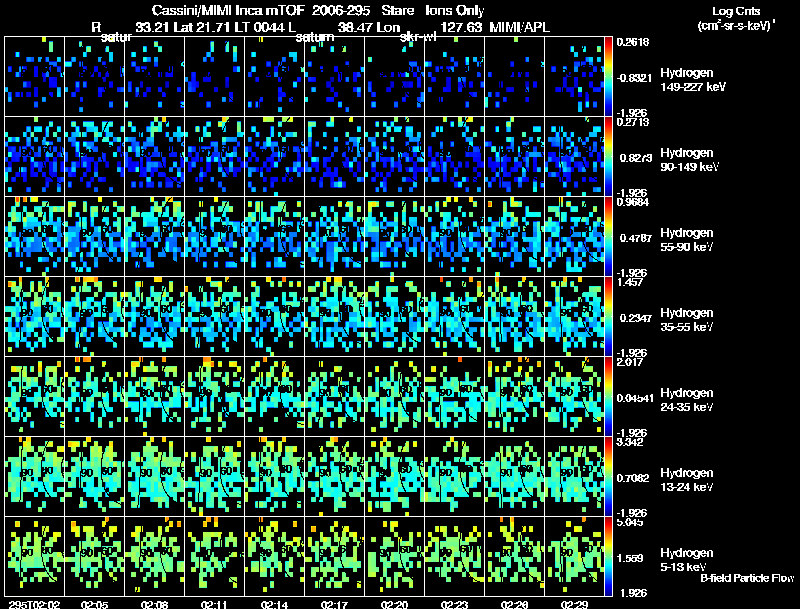Click the '5.045' color bar value
800x609 pixels.
[630, 522]
